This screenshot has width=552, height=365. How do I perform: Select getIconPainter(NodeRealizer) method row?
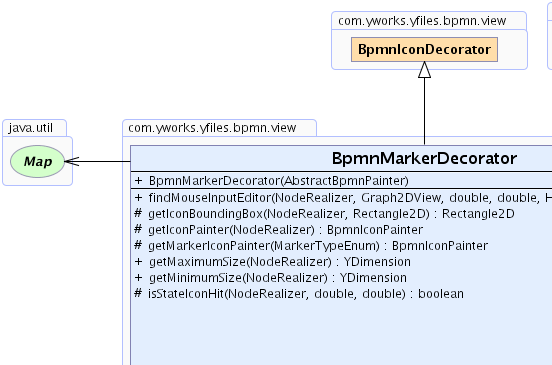278,230
